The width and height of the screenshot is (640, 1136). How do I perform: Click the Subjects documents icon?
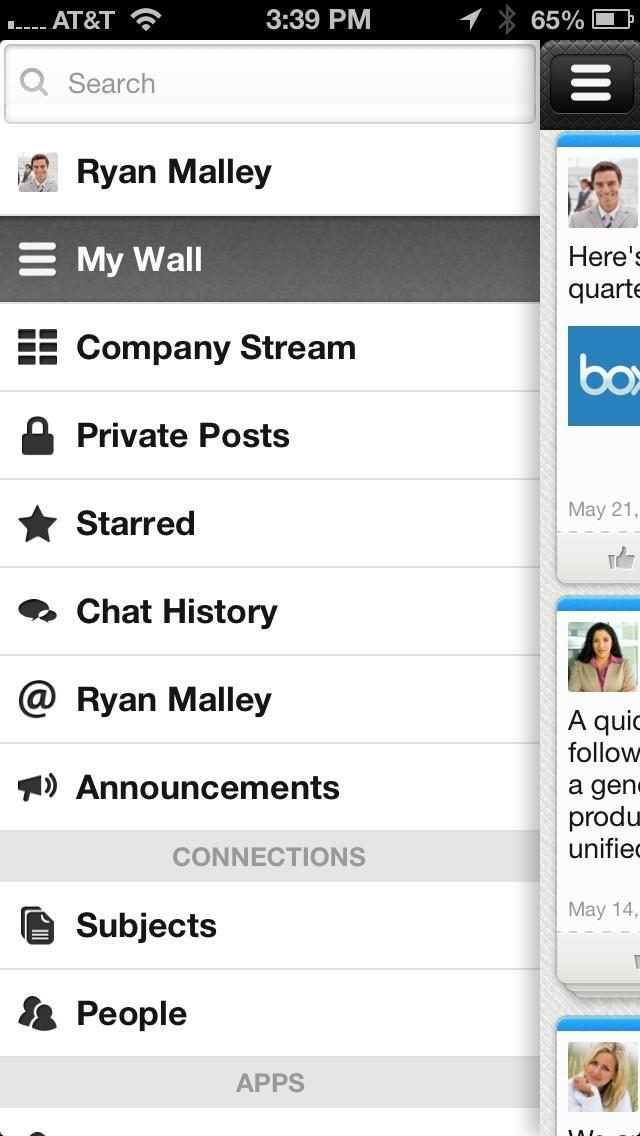pyautogui.click(x=38, y=925)
